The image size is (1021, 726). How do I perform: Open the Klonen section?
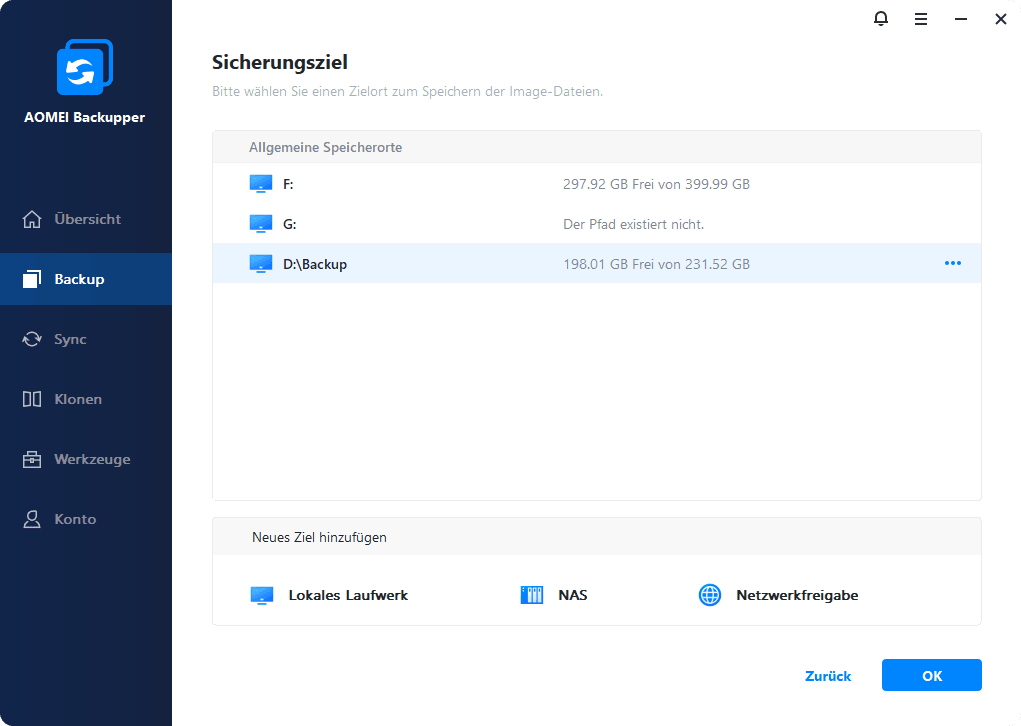86,399
